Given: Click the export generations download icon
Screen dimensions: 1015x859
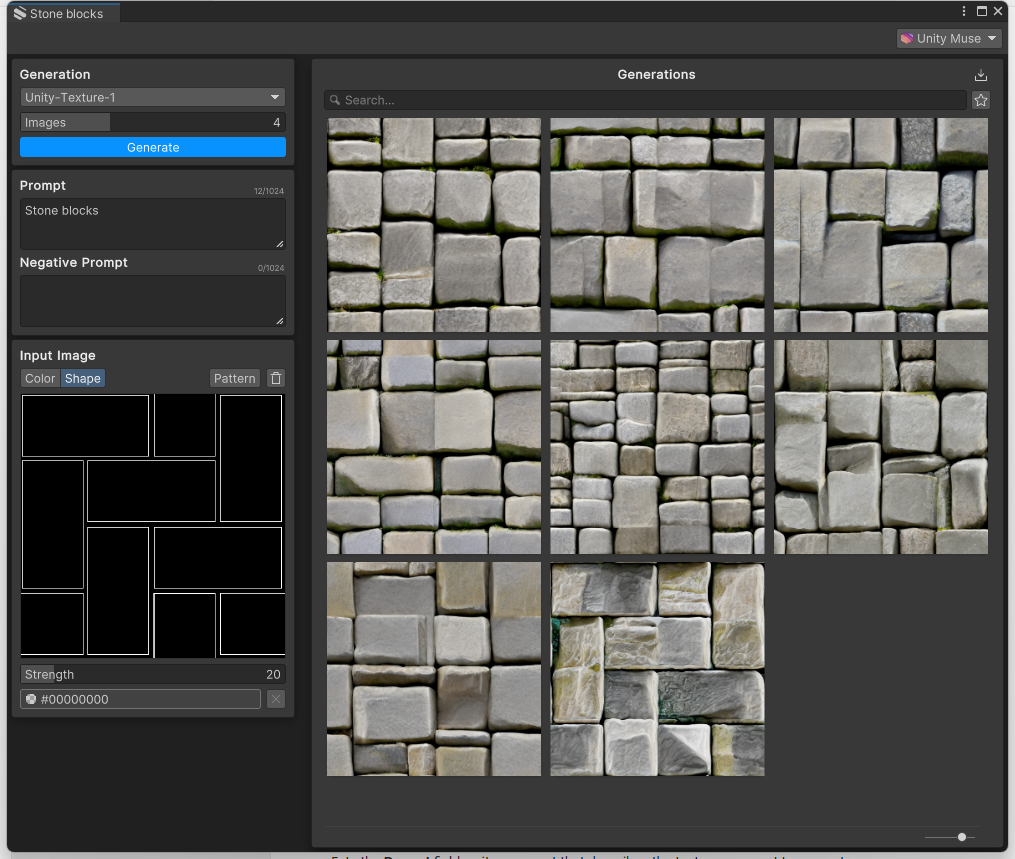Looking at the screenshot, I should tap(980, 76).
